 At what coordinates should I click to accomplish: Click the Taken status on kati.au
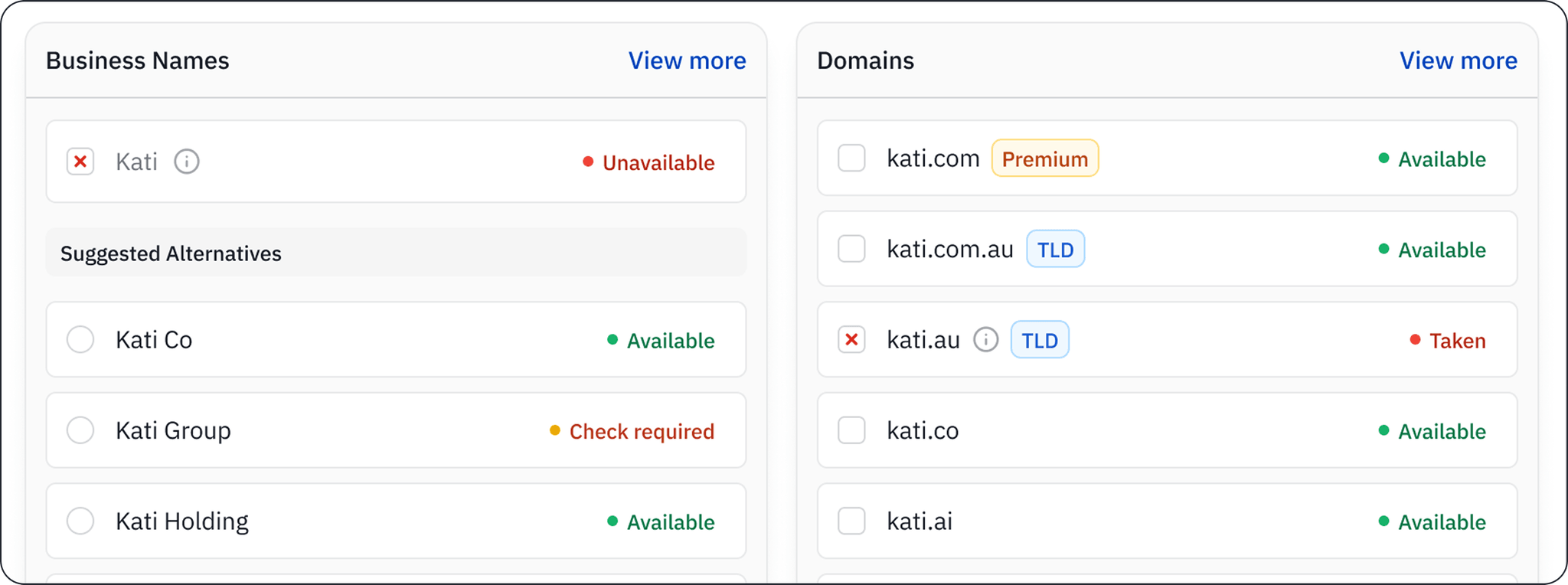pos(1458,341)
